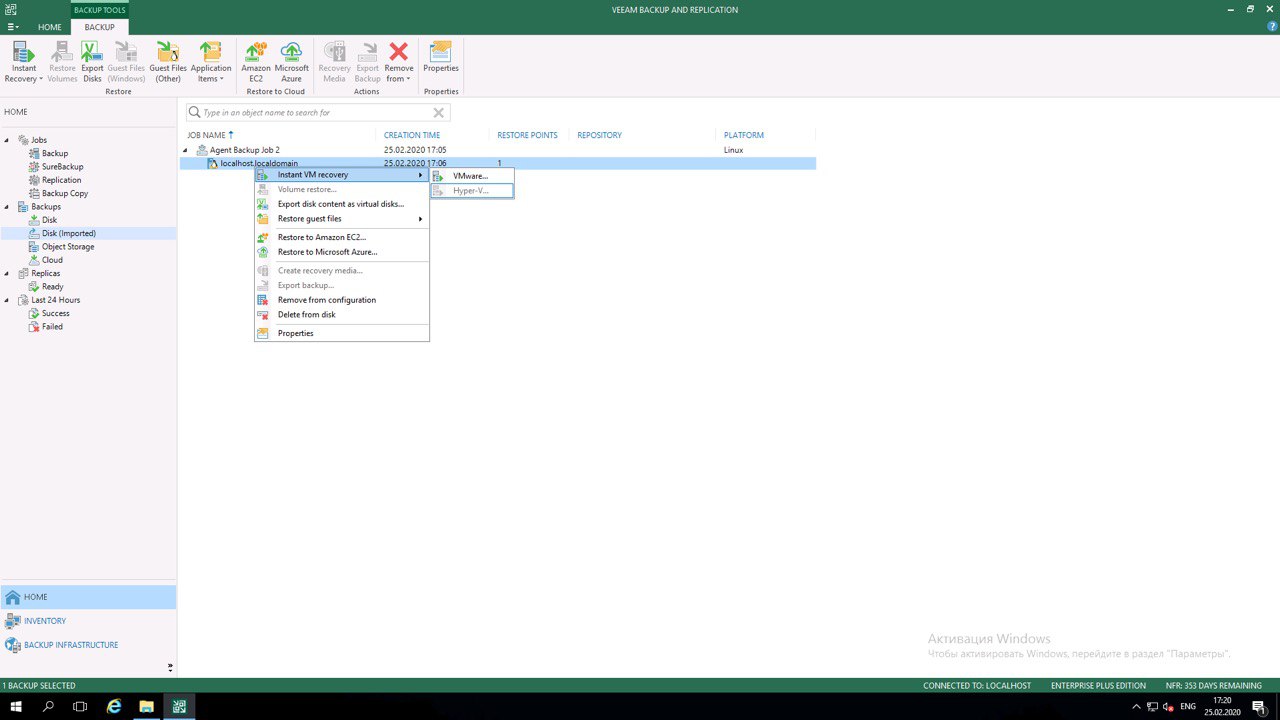Collapse the Replicas tree node
1280x720 pixels.
(x=7, y=273)
